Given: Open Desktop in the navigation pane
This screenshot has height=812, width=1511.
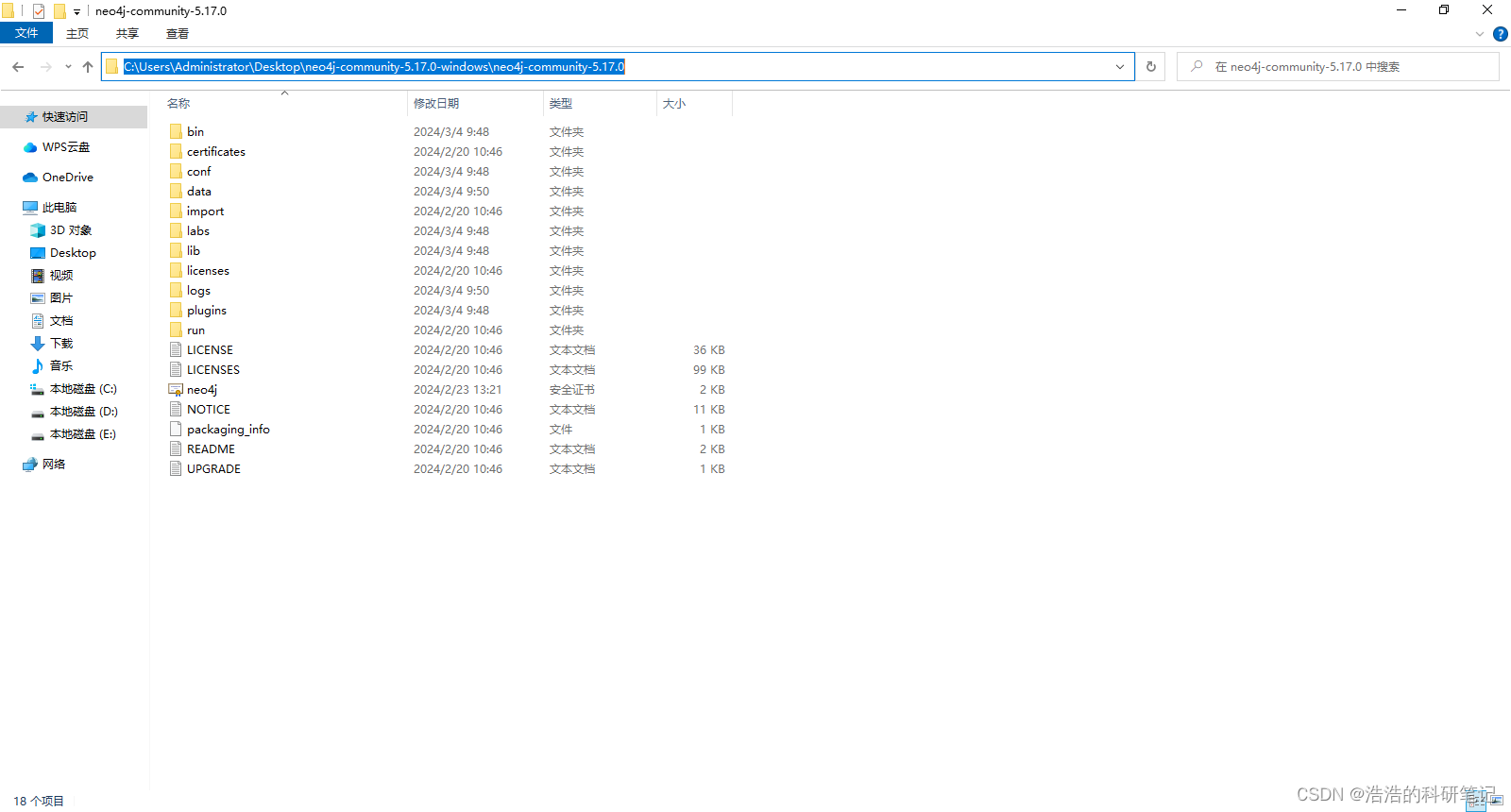Looking at the screenshot, I should pyautogui.click(x=74, y=253).
